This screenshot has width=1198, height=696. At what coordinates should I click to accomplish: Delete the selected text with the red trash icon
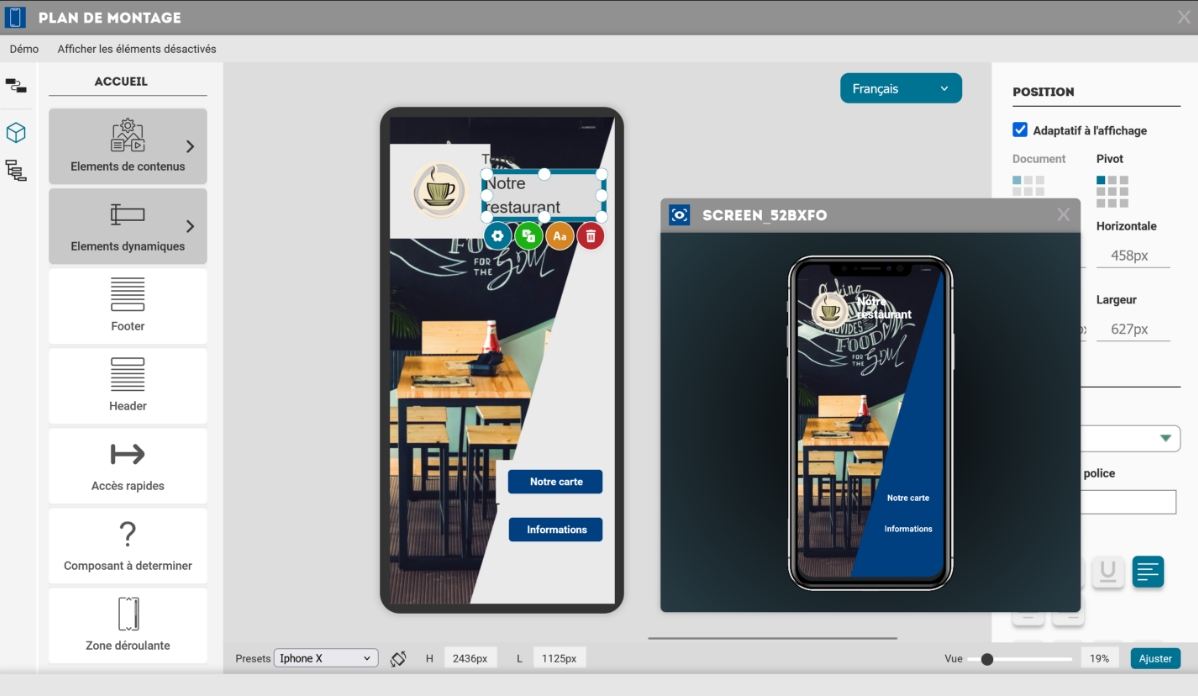pos(591,236)
